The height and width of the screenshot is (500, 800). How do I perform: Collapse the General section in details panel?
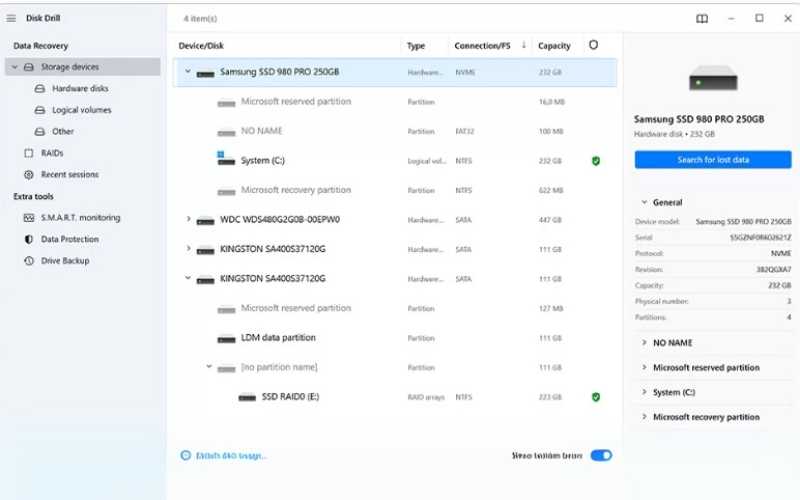[x=644, y=202]
